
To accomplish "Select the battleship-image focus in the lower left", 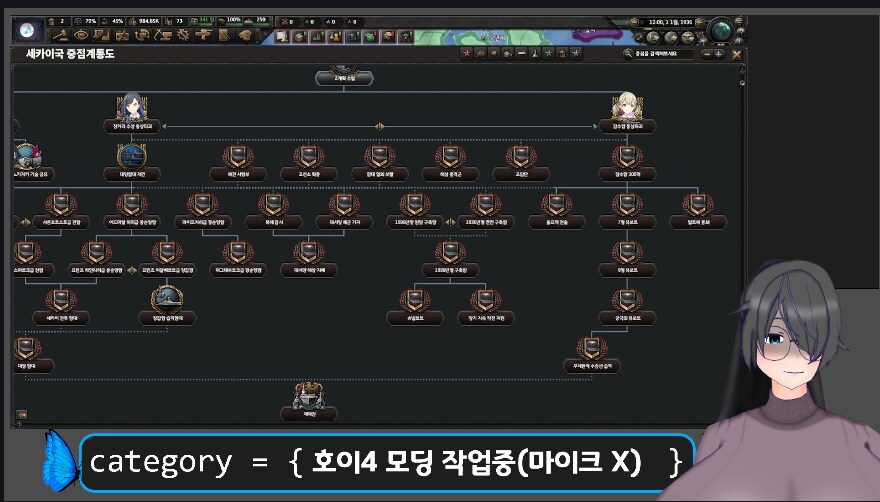I will 167,300.
